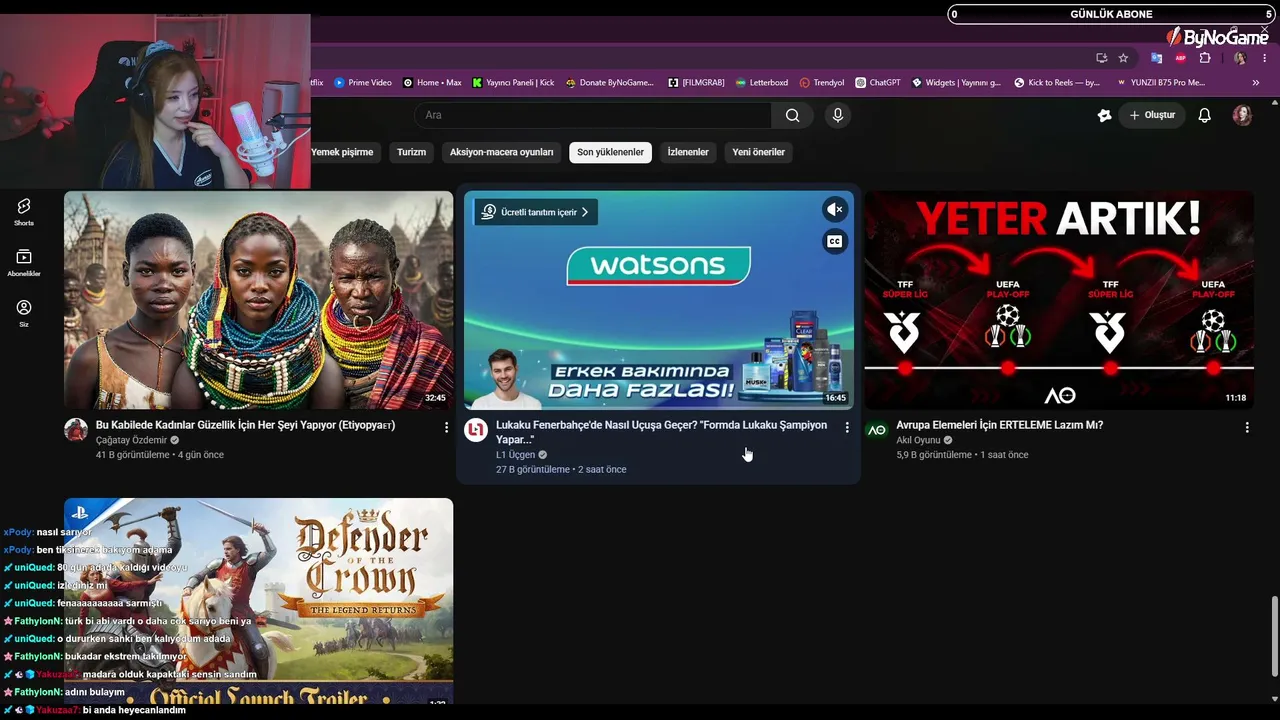
Task: Open YouTube notifications bell
Action: pyautogui.click(x=1205, y=115)
